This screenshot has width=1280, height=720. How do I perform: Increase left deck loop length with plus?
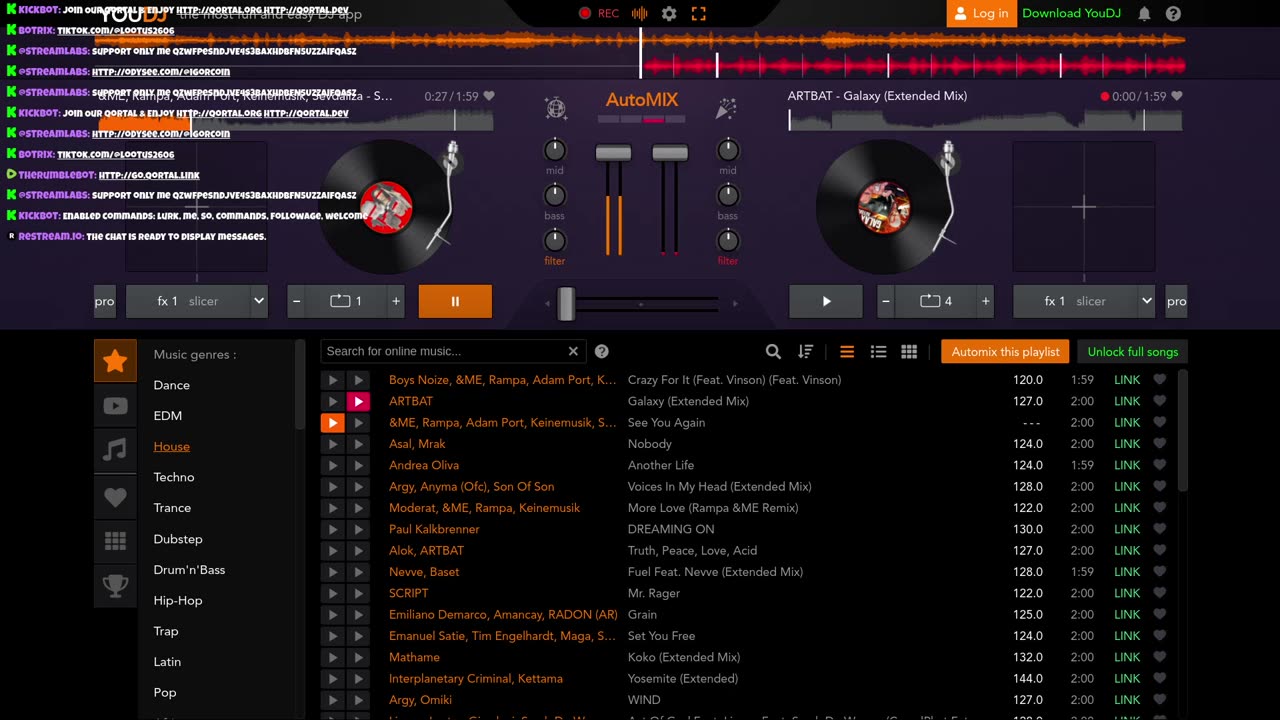[396, 301]
